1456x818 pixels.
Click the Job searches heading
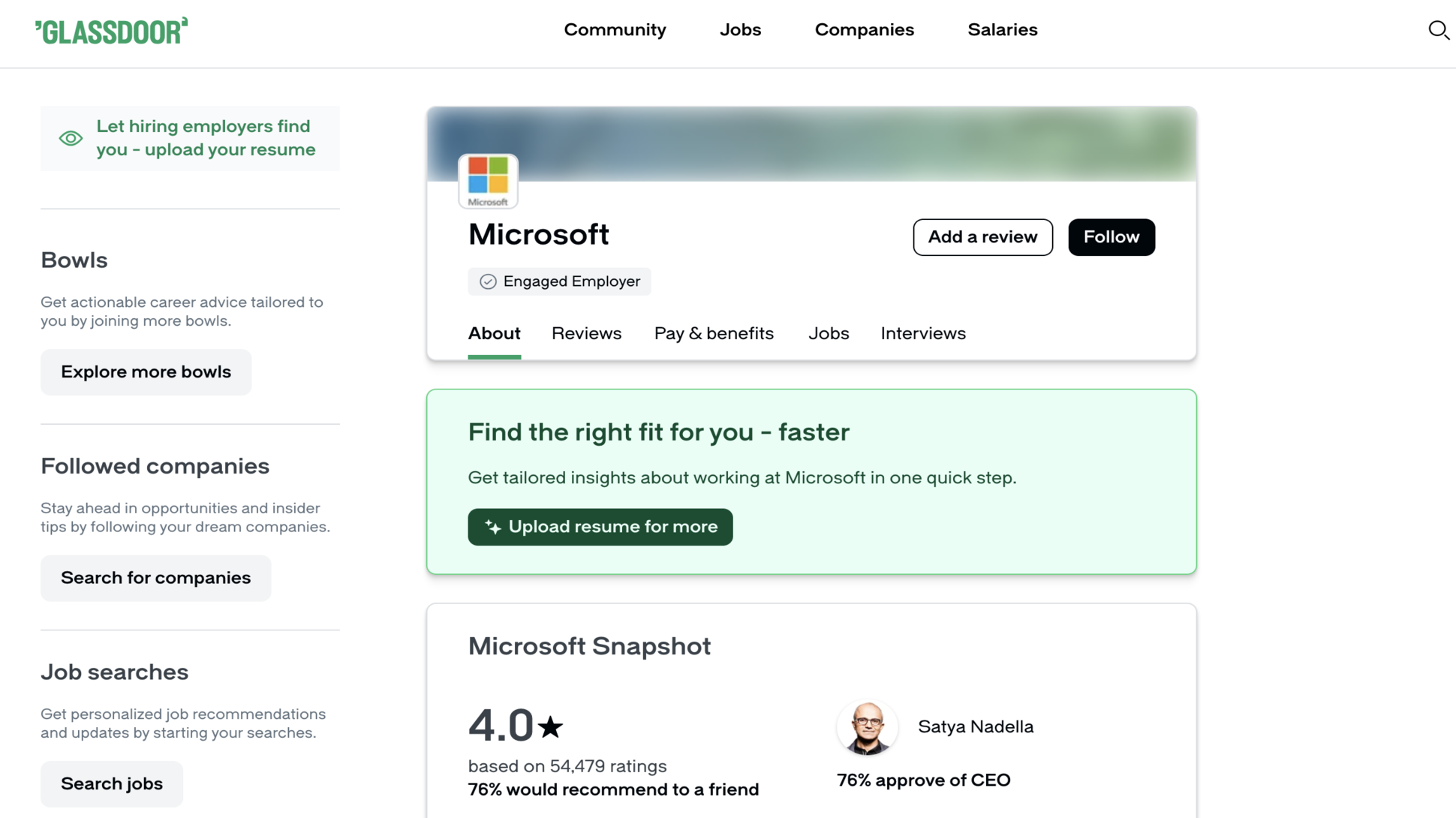[x=114, y=672]
